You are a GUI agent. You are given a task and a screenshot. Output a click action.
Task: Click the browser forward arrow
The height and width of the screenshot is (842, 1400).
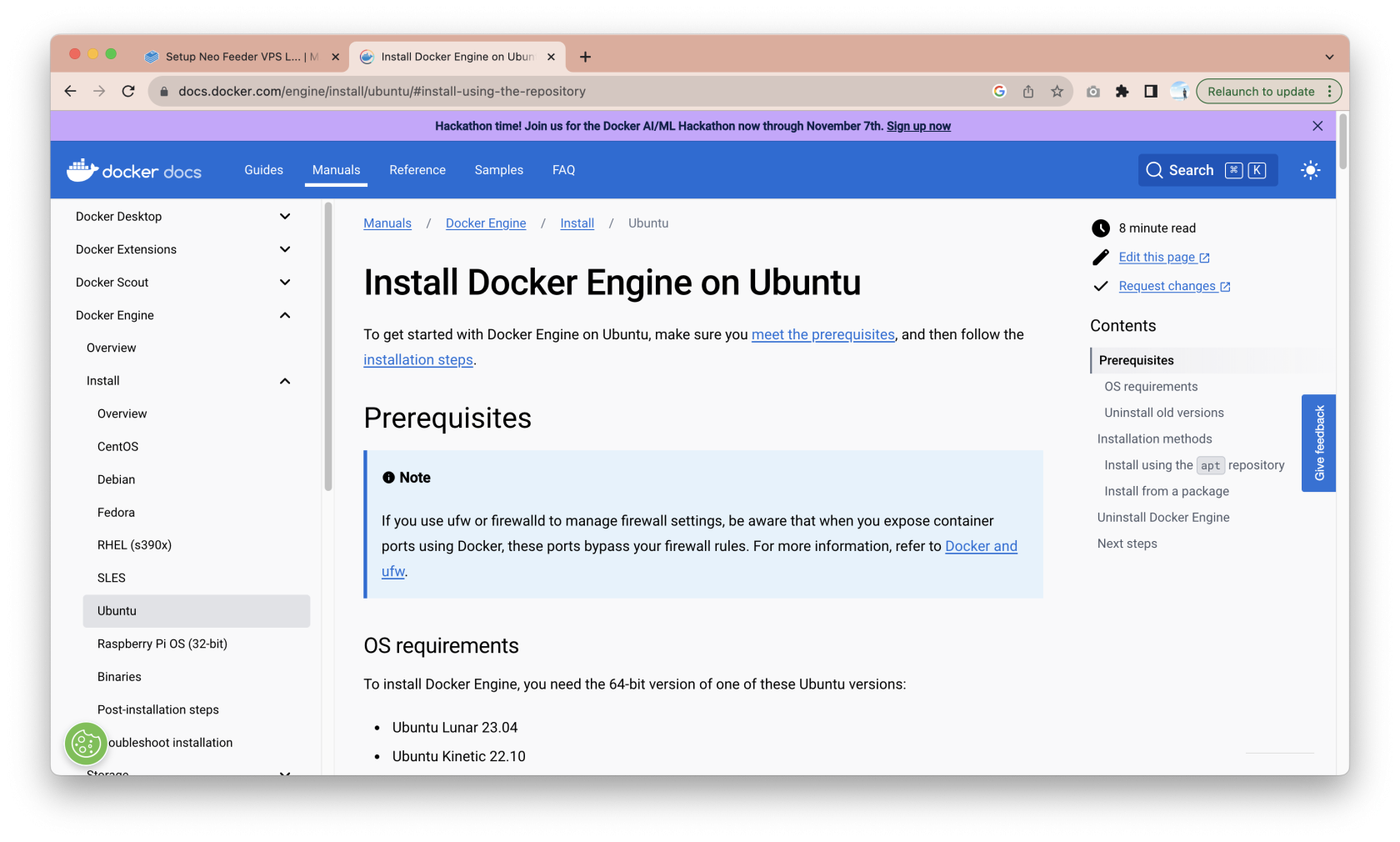tap(99, 91)
